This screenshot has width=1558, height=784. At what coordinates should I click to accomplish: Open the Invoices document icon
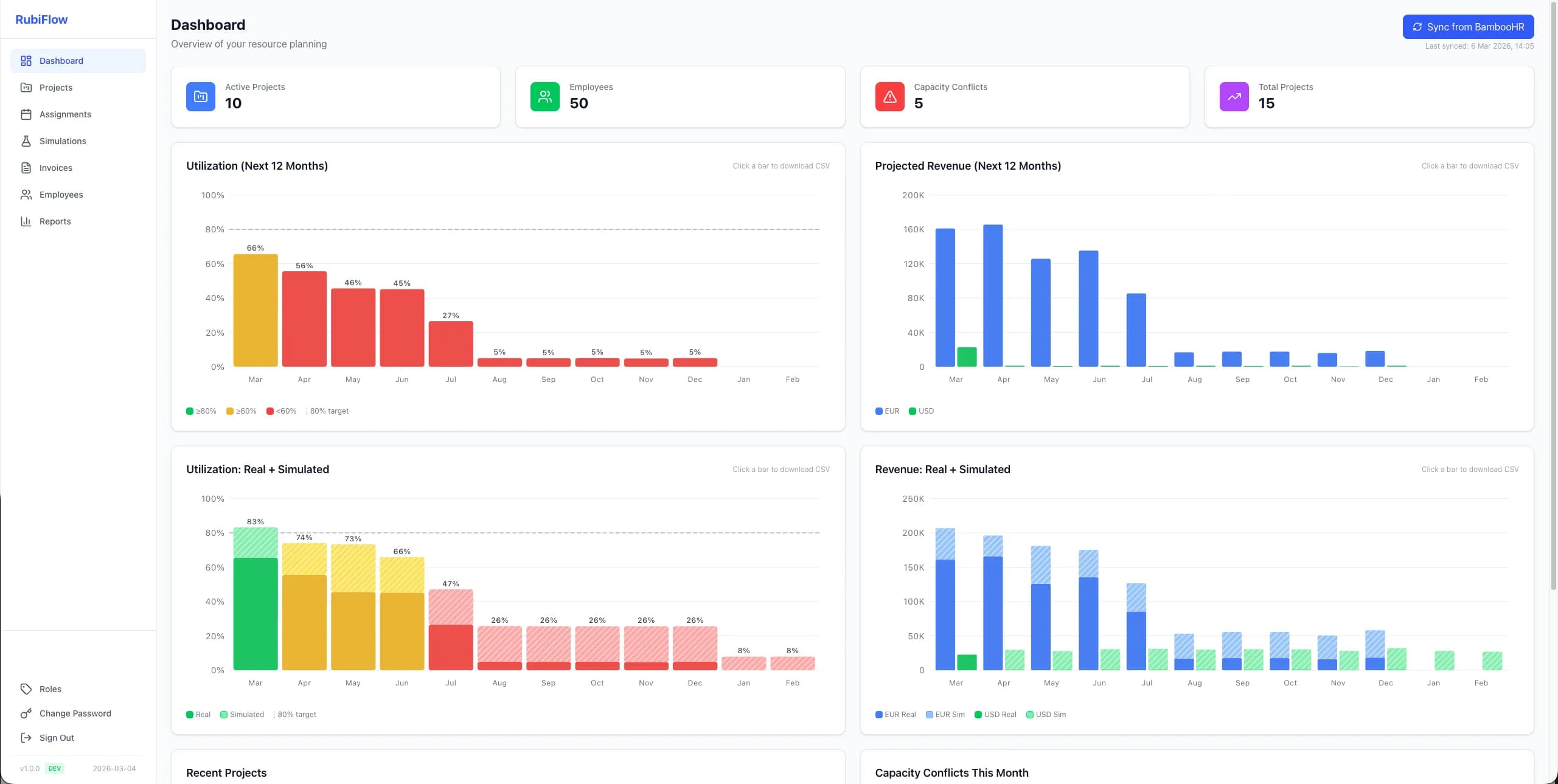[x=26, y=168]
